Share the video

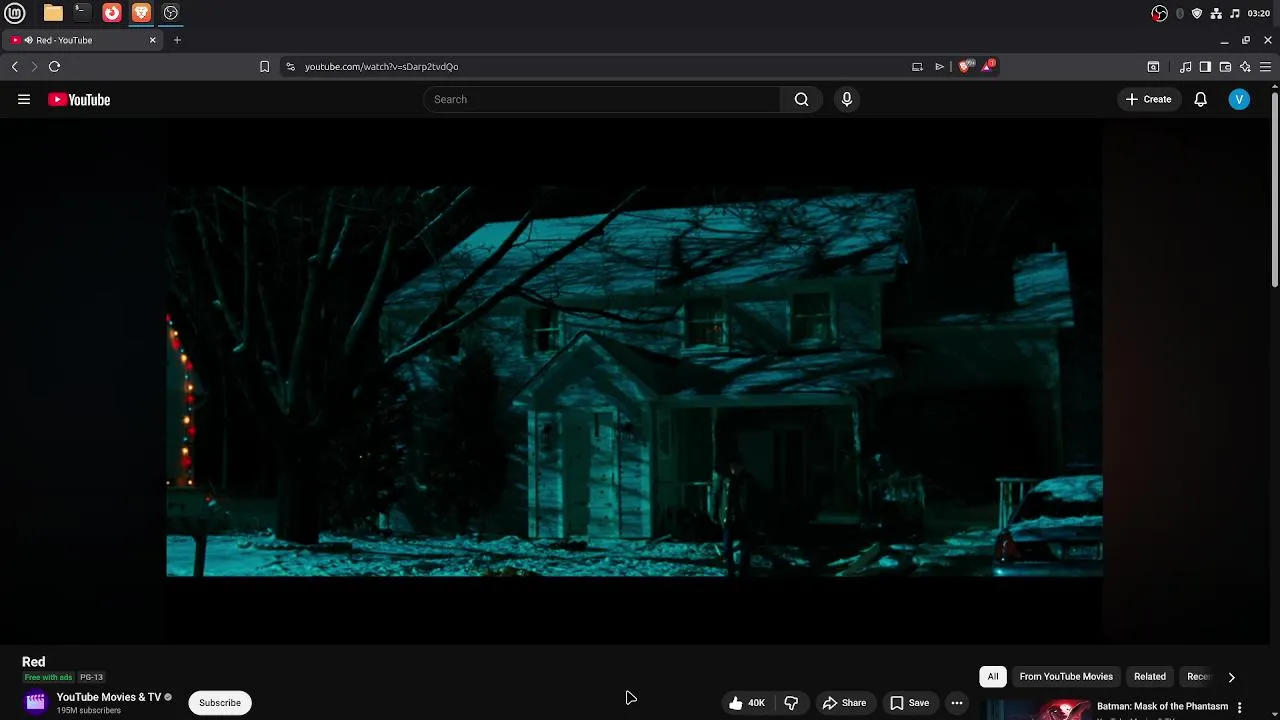coord(844,703)
